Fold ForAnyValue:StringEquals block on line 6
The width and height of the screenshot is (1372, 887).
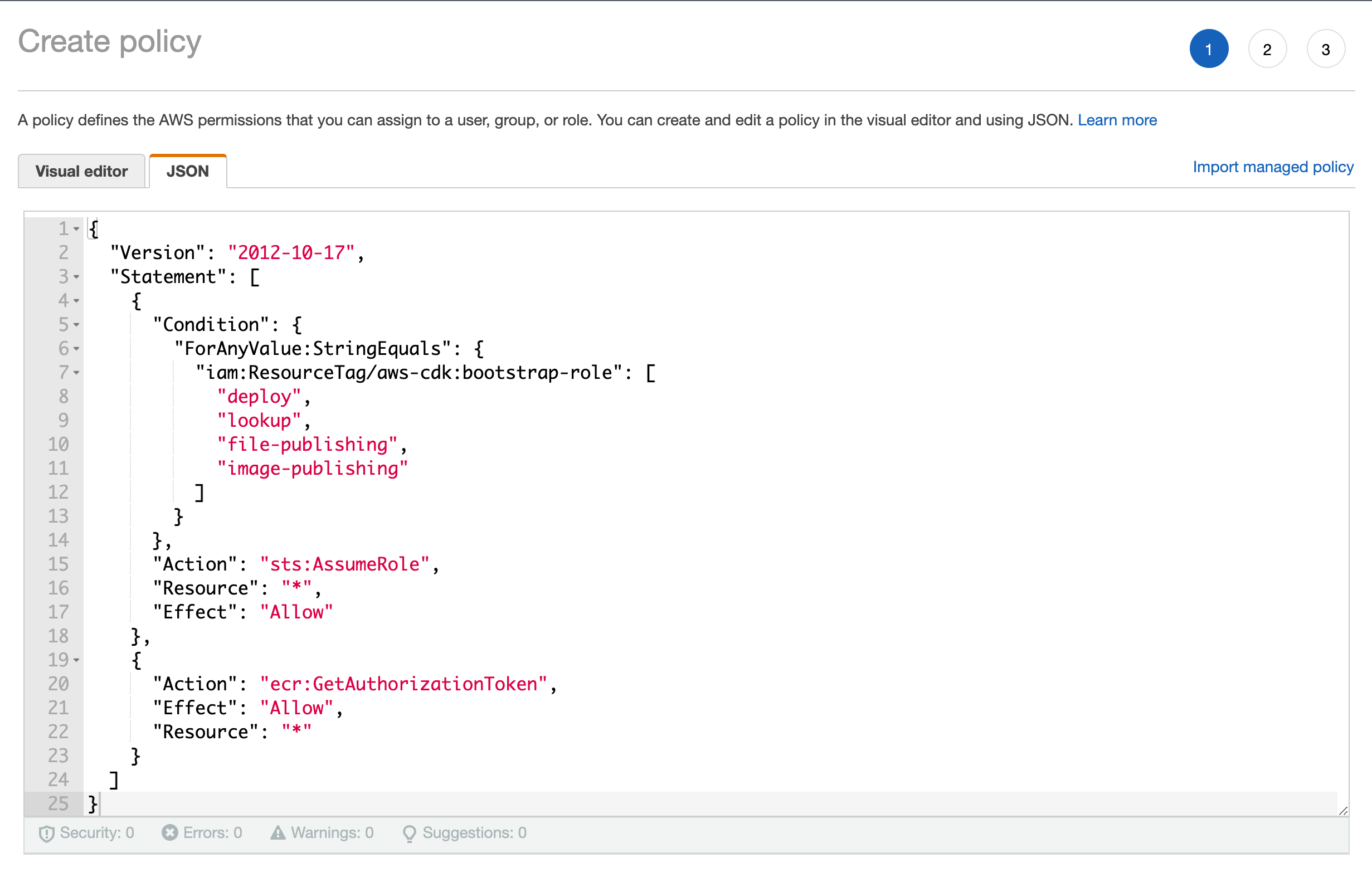coord(76,348)
